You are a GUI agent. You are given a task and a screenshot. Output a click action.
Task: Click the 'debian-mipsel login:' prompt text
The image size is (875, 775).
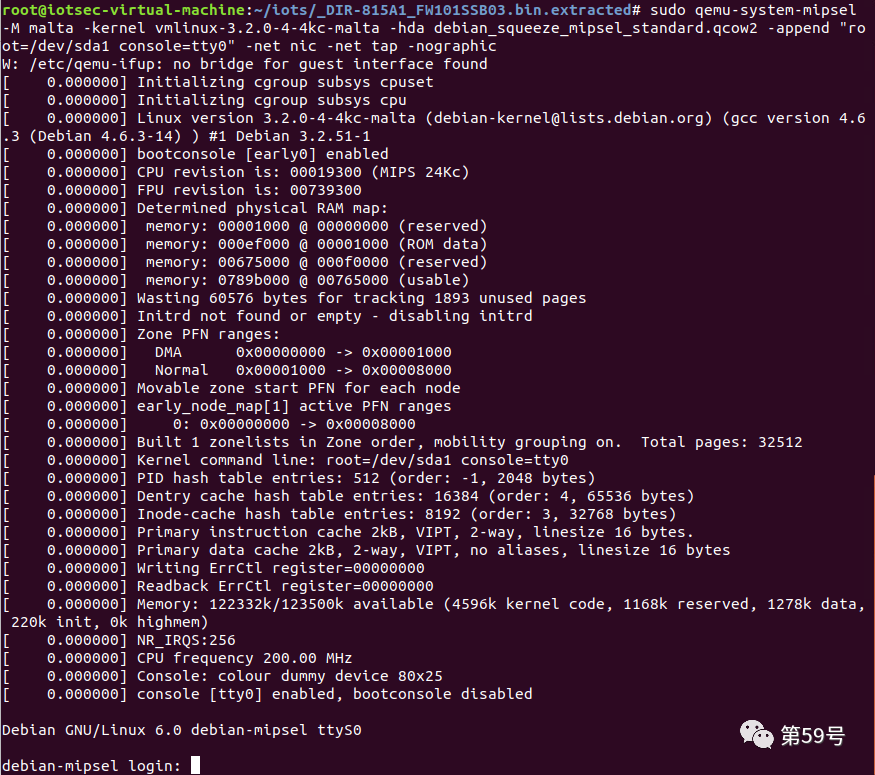[92, 766]
